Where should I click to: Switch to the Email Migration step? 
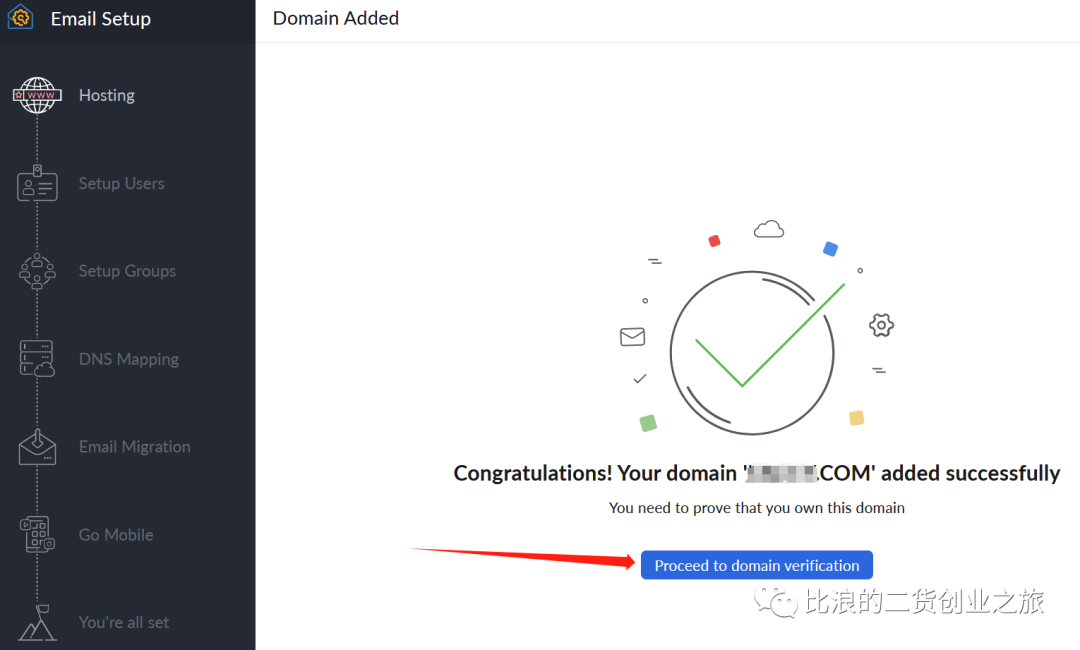(135, 447)
